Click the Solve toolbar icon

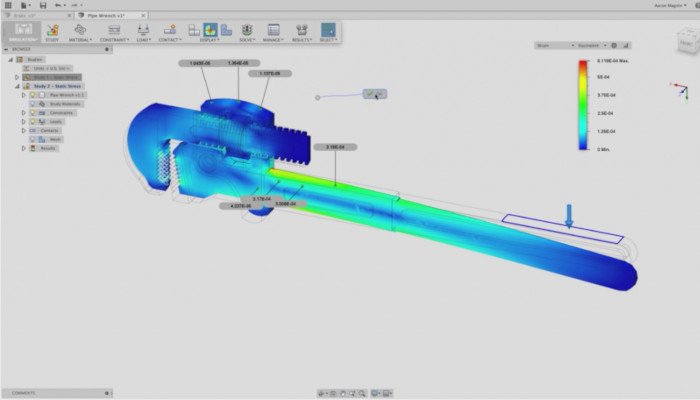[x=247, y=30]
